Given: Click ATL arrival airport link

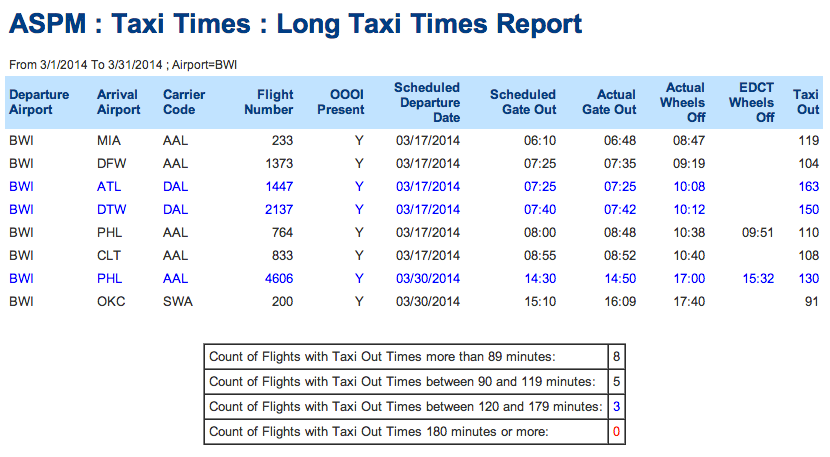Looking at the screenshot, I should coord(109,186).
